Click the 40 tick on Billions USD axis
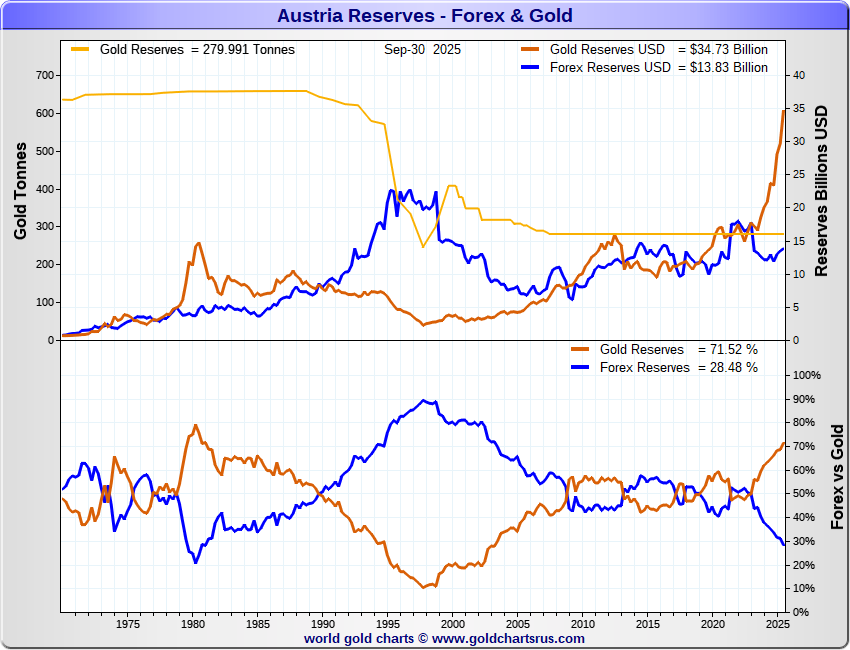This screenshot has height=650, width=850. pyautogui.click(x=799, y=75)
